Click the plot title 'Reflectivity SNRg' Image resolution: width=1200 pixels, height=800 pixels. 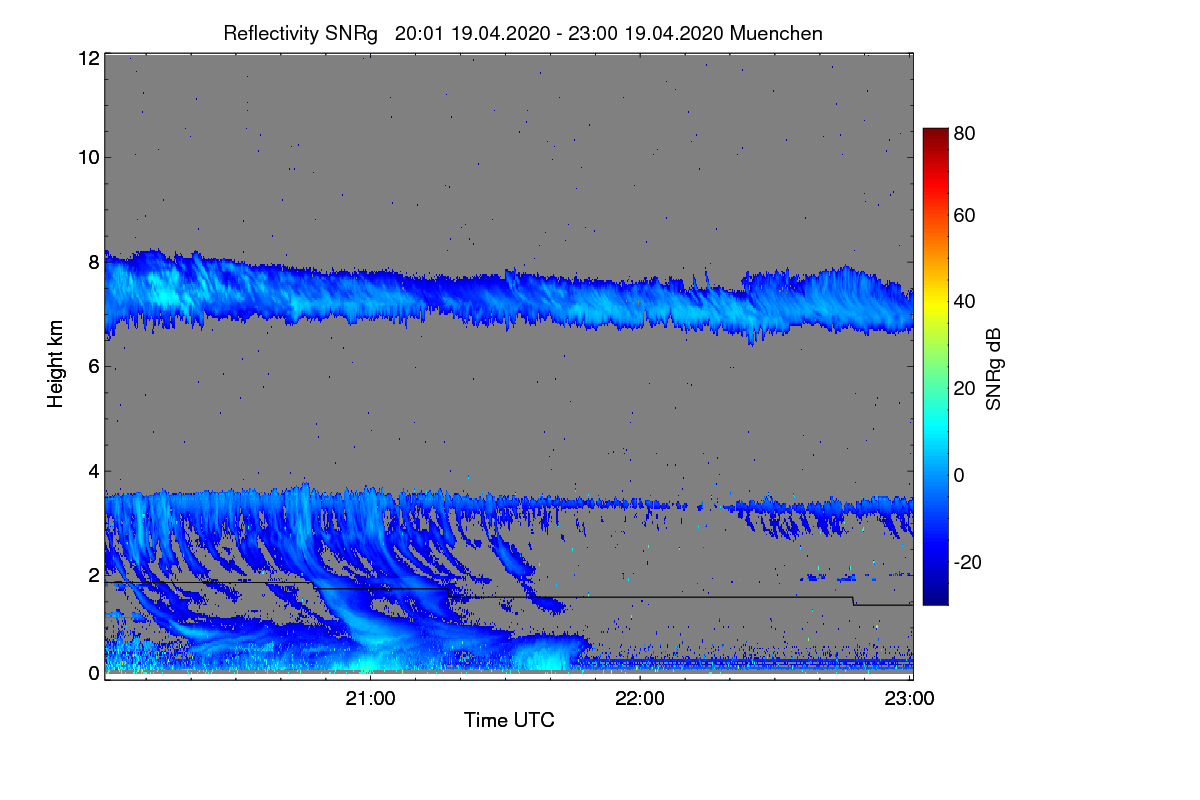(301, 33)
